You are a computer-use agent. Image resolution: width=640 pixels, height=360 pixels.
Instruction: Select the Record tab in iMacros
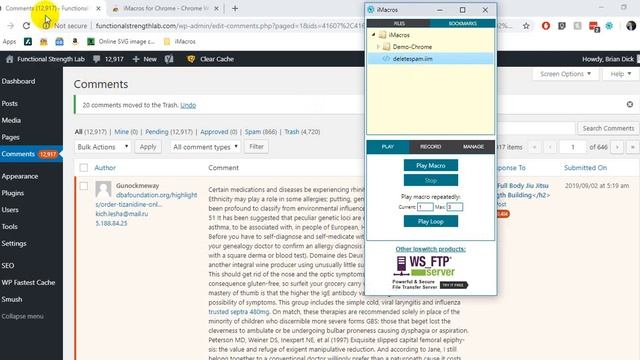(431, 147)
